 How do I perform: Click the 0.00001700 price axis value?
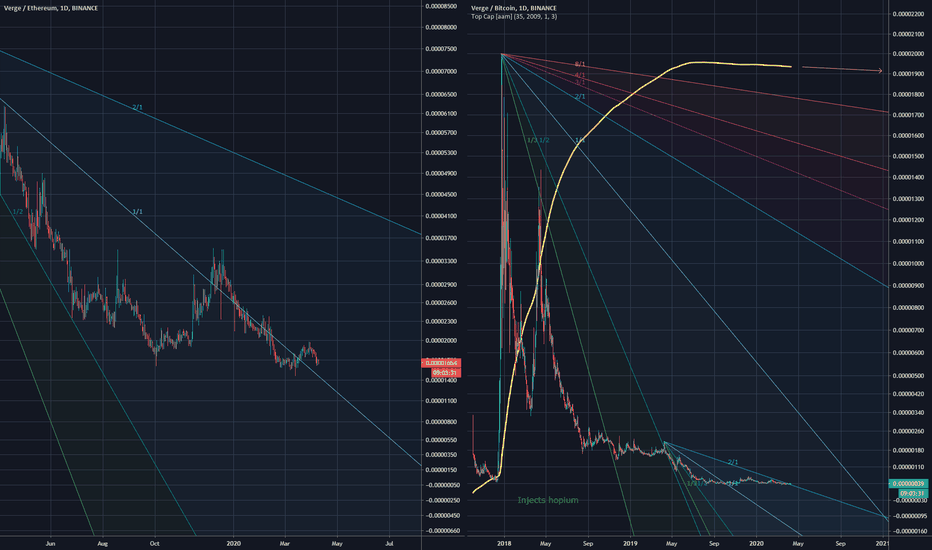(909, 115)
